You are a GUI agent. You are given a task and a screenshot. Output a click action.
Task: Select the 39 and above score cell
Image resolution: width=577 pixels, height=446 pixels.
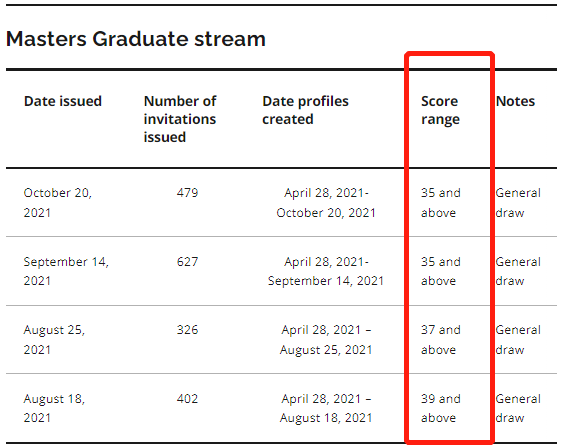tap(441, 408)
